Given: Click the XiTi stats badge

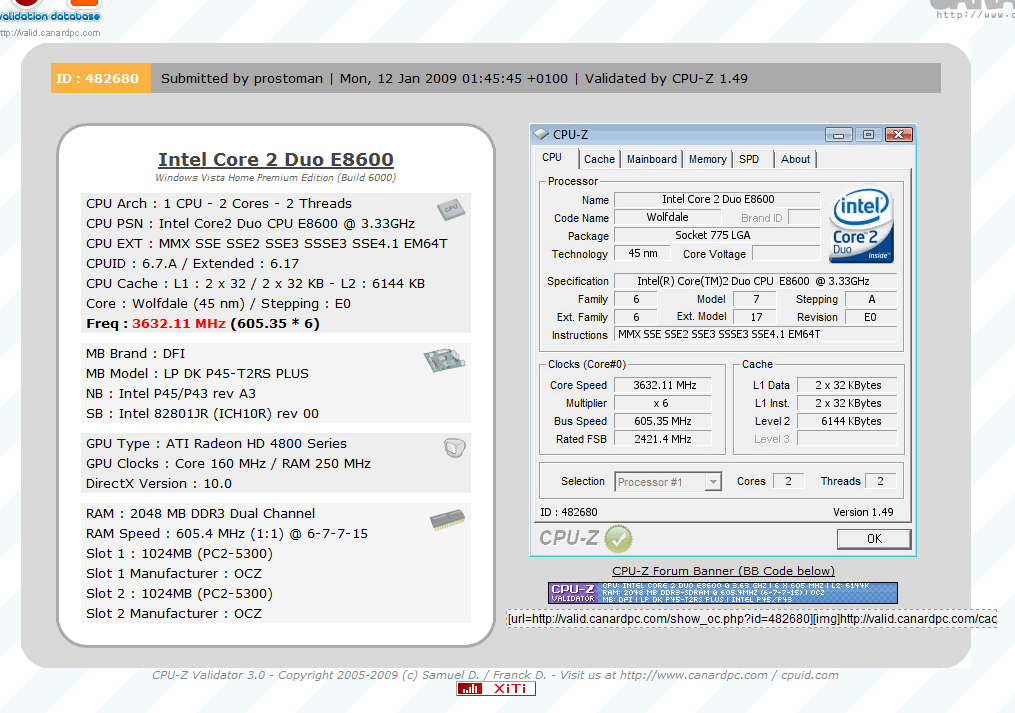Looking at the screenshot, I should [x=496, y=688].
